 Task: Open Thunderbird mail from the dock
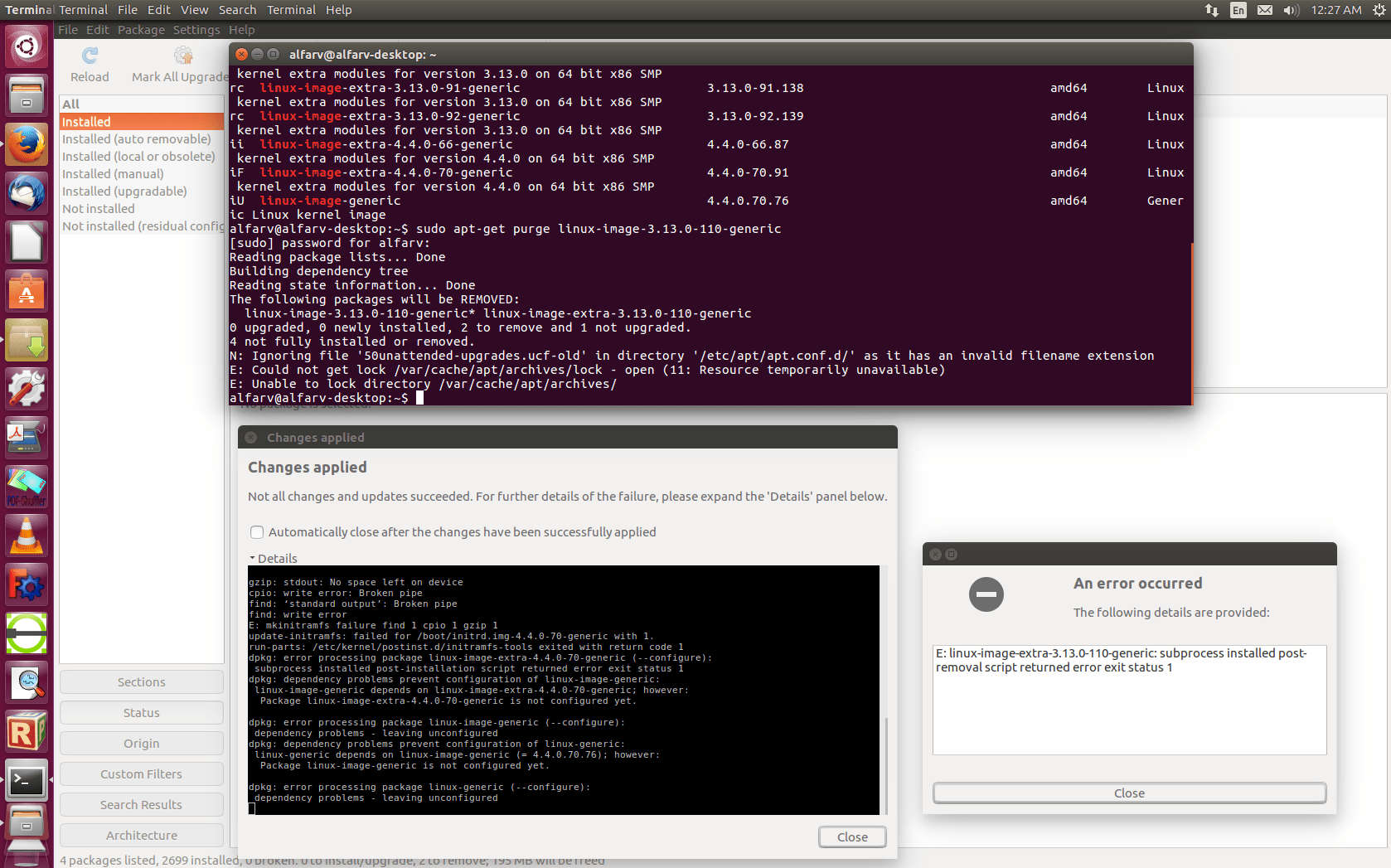27,192
